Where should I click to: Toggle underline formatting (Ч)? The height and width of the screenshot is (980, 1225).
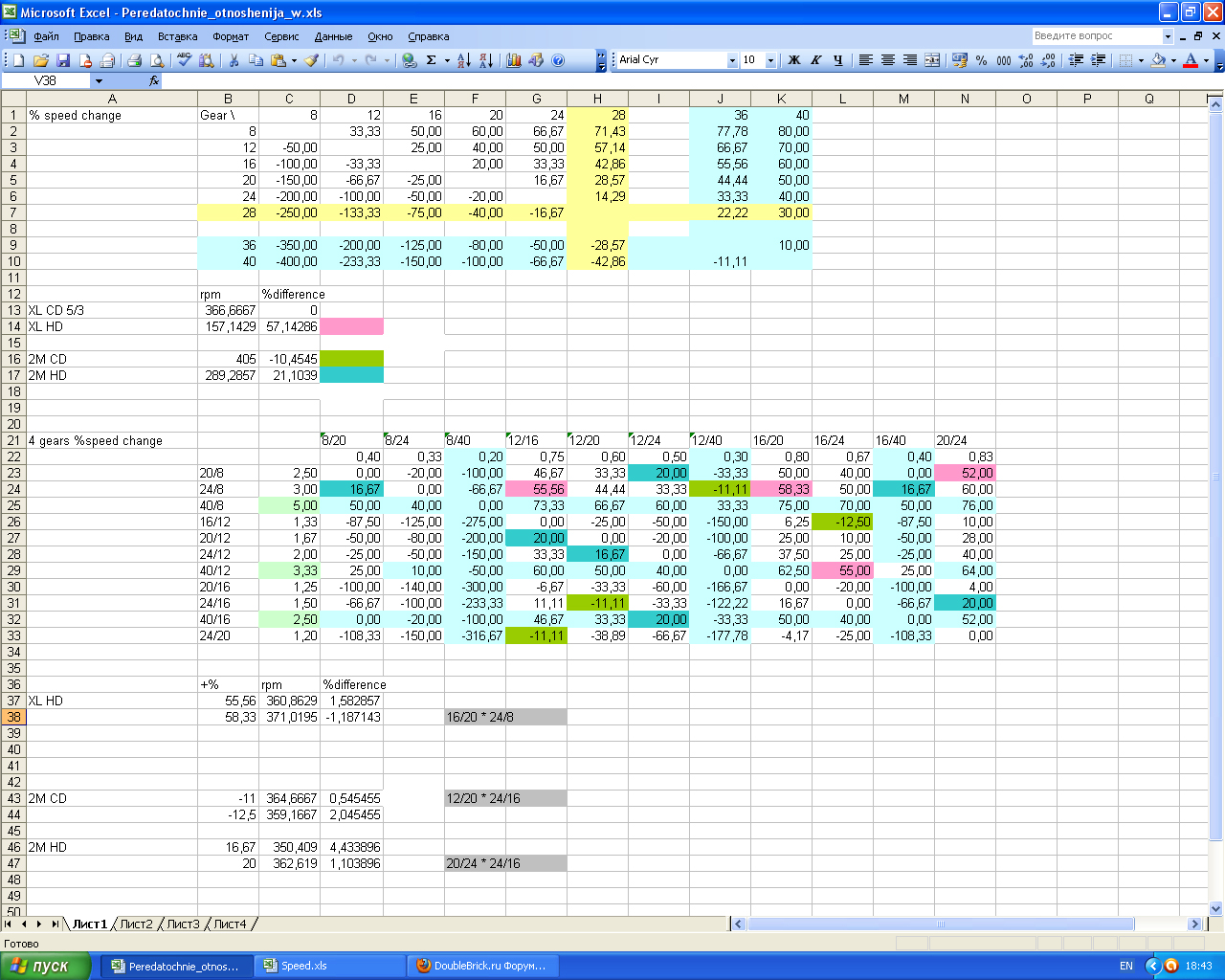(x=838, y=60)
